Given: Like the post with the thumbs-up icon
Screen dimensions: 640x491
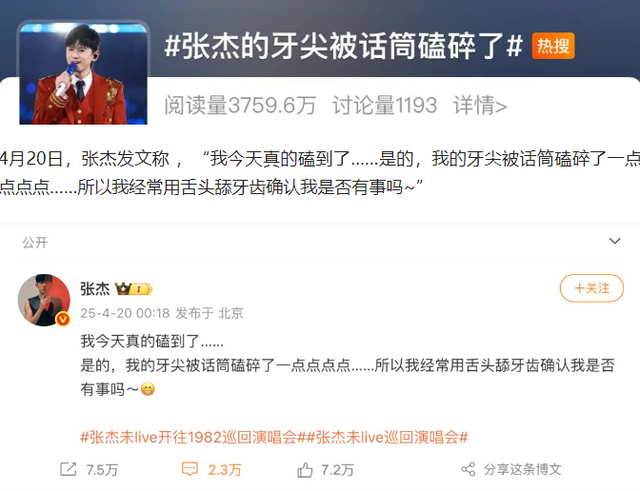Looking at the screenshot, I should pyautogui.click(x=305, y=469).
